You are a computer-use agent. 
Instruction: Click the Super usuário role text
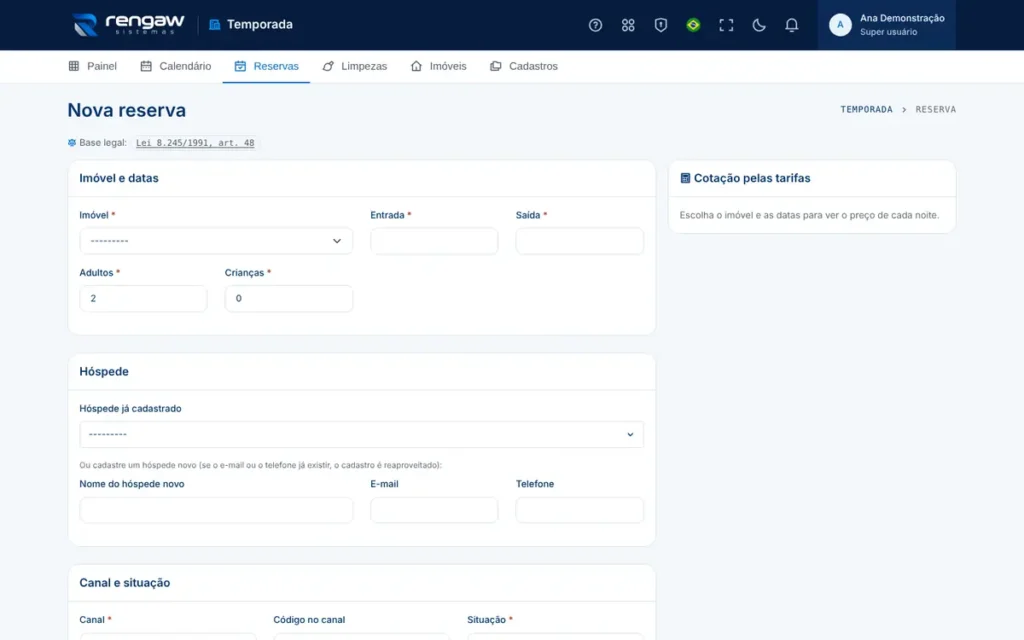(888, 32)
